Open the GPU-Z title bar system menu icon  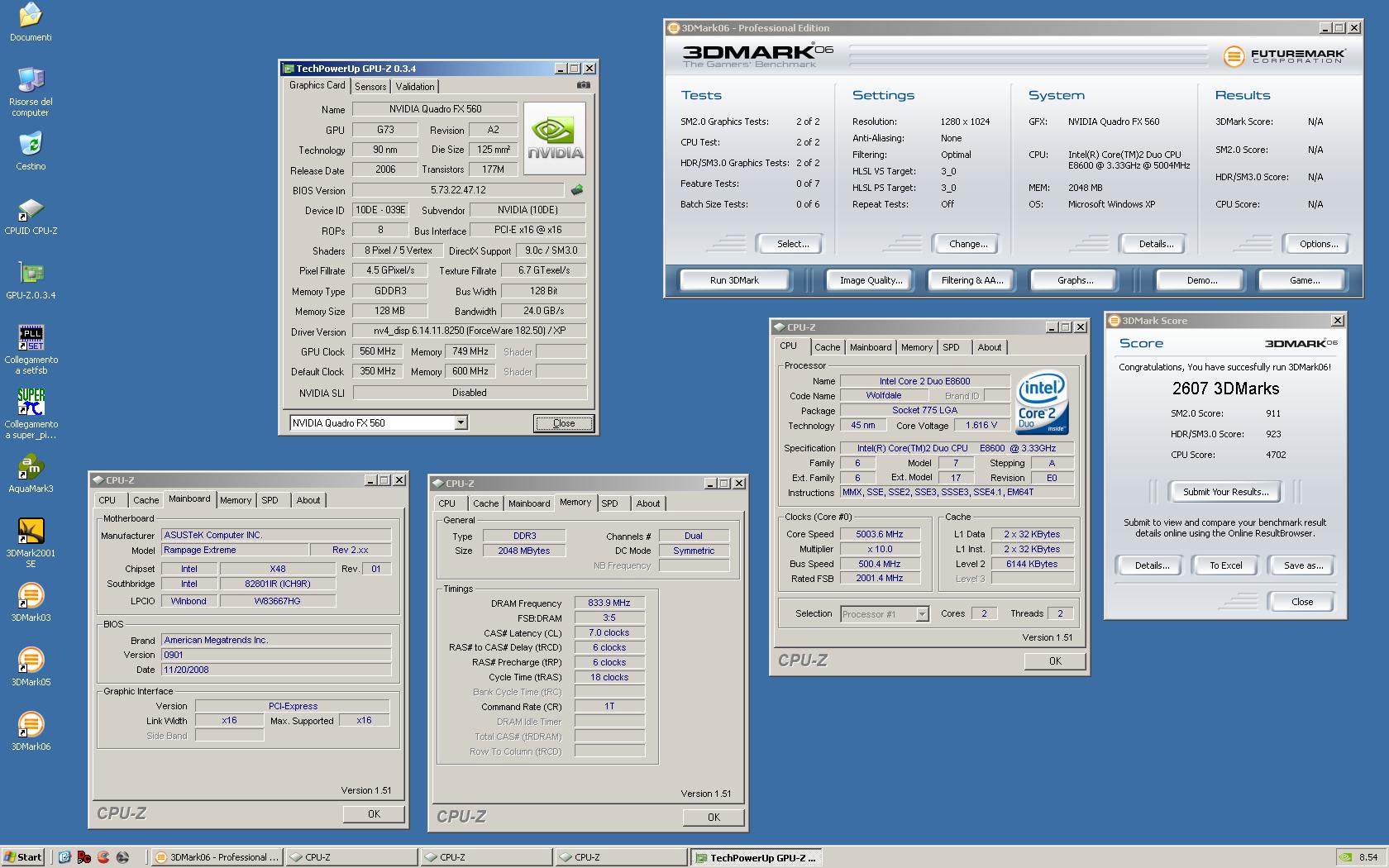pyautogui.click(x=289, y=69)
